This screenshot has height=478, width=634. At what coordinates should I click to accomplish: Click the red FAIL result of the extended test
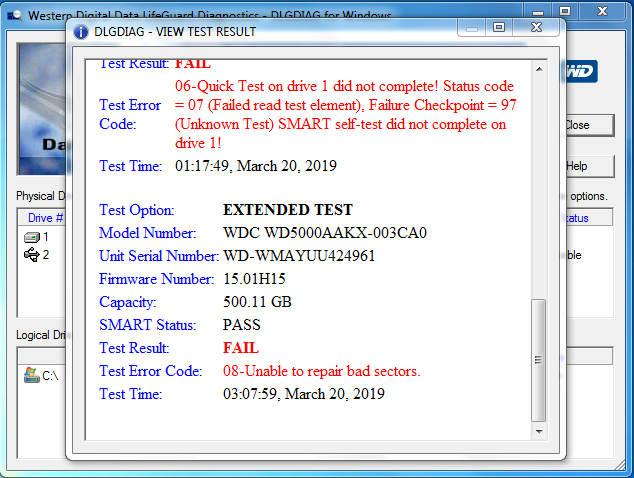pos(241,348)
